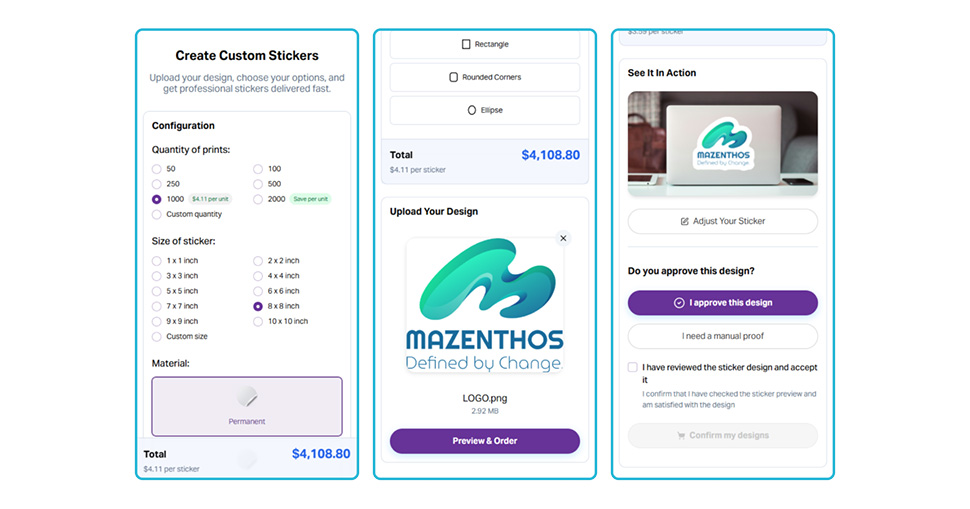Viewport: 970px width, 509px height.
Task: Click the Permanent material sticker icon
Action: [x=247, y=396]
